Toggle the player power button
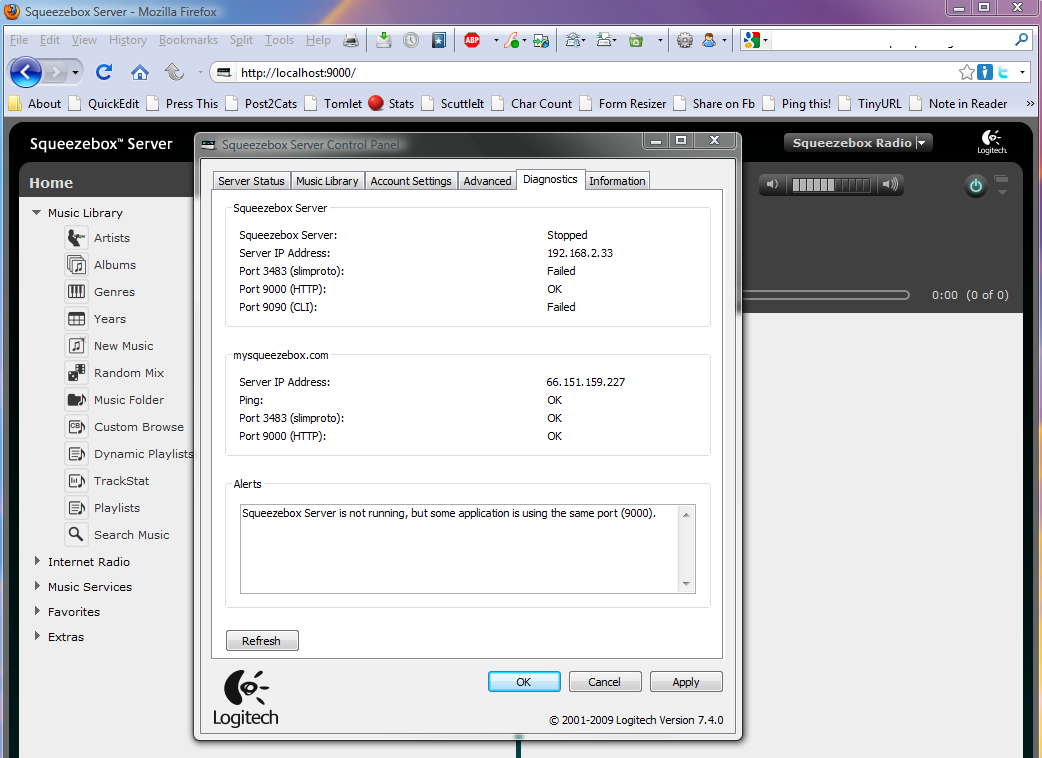Viewport: 1042px width, 758px height. pyautogui.click(x=975, y=186)
